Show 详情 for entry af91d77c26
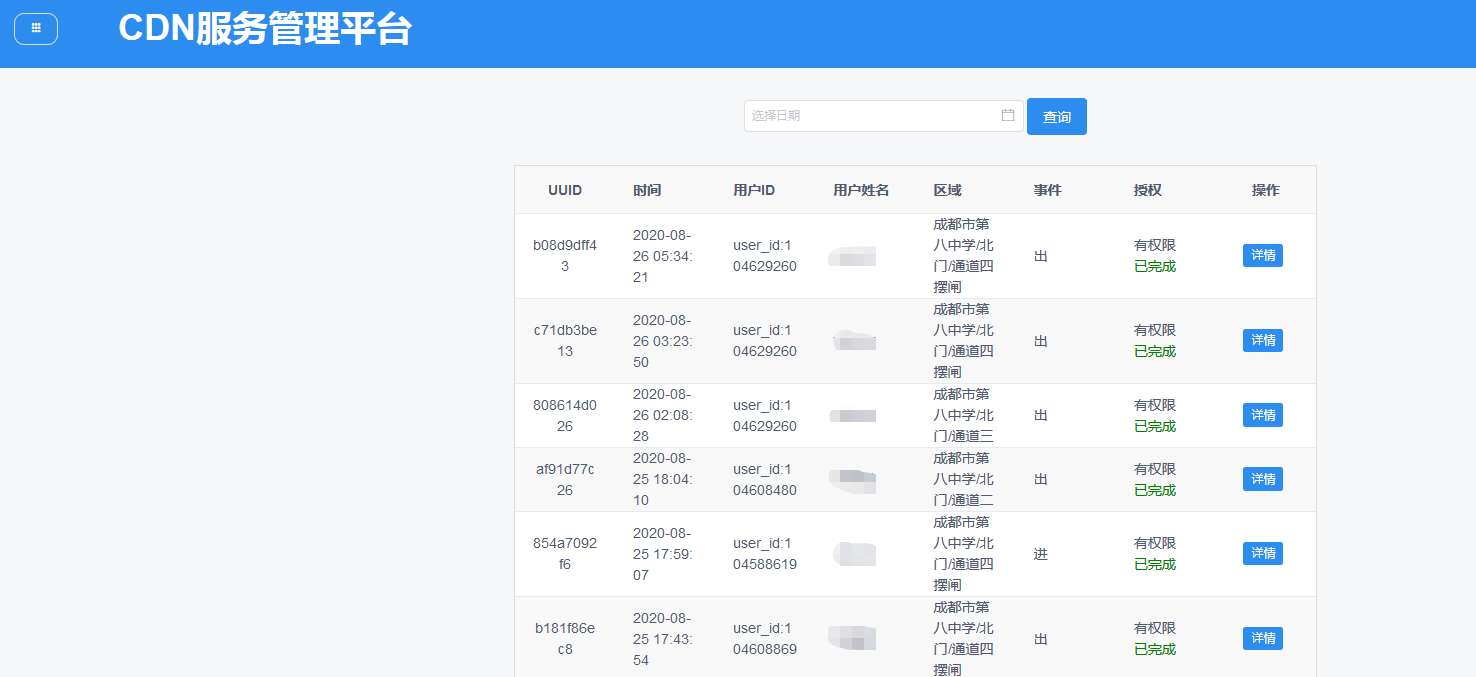This screenshot has width=1476, height=677. pyautogui.click(x=1262, y=479)
